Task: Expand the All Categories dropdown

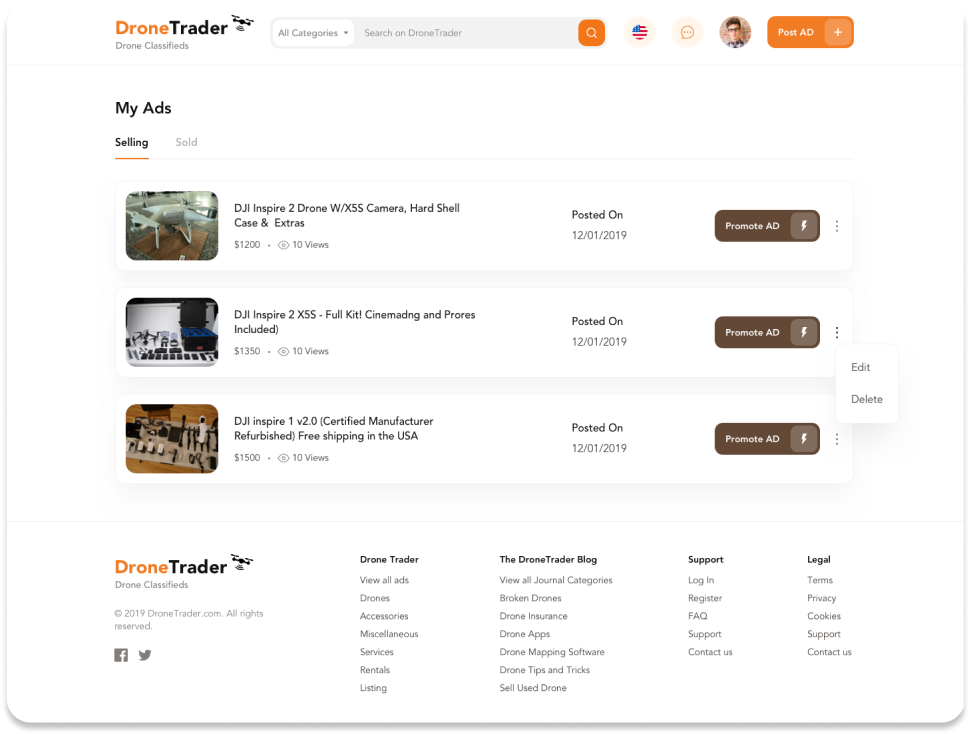Action: (x=313, y=33)
